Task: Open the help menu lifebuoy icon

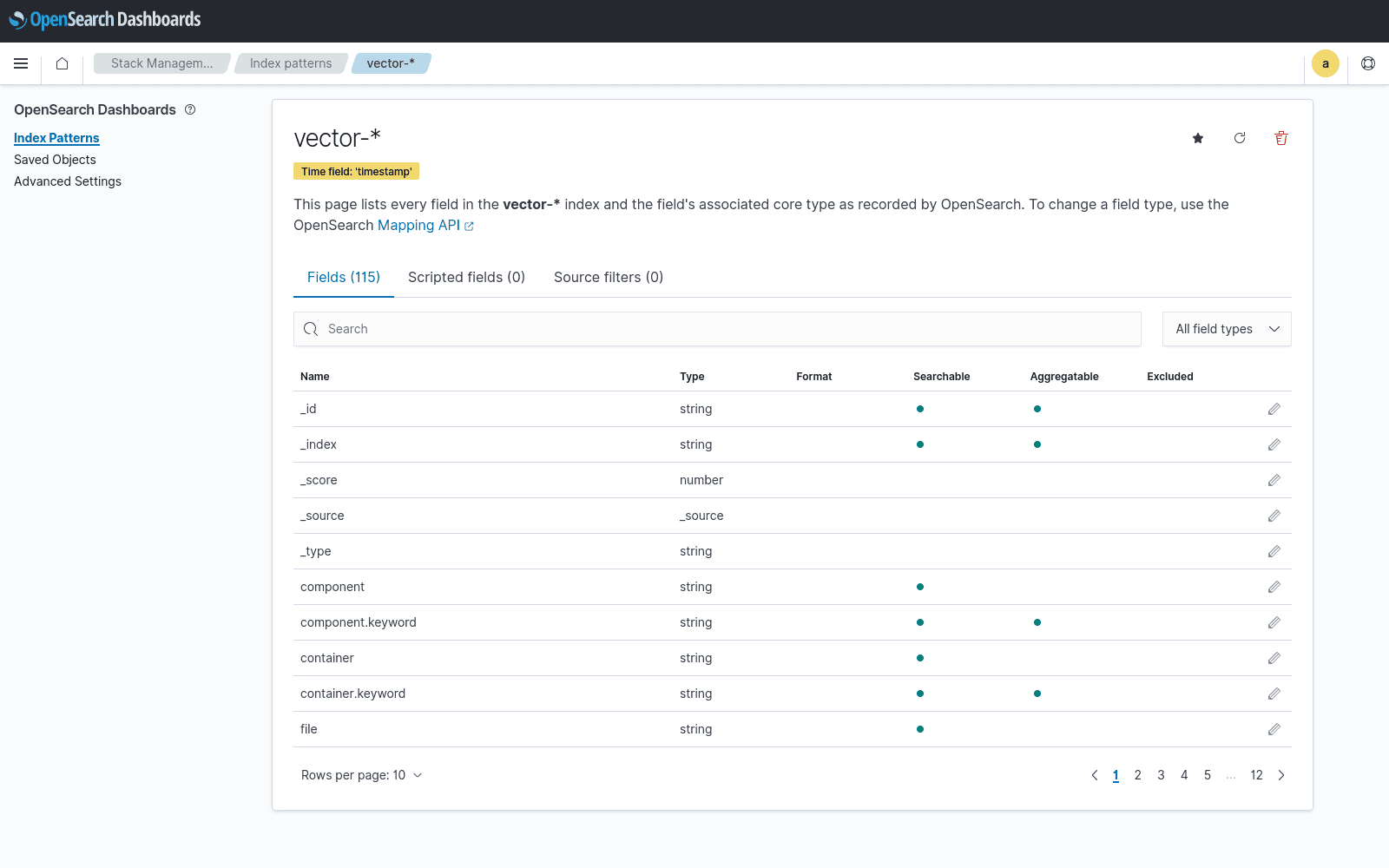Action: click(x=1368, y=63)
